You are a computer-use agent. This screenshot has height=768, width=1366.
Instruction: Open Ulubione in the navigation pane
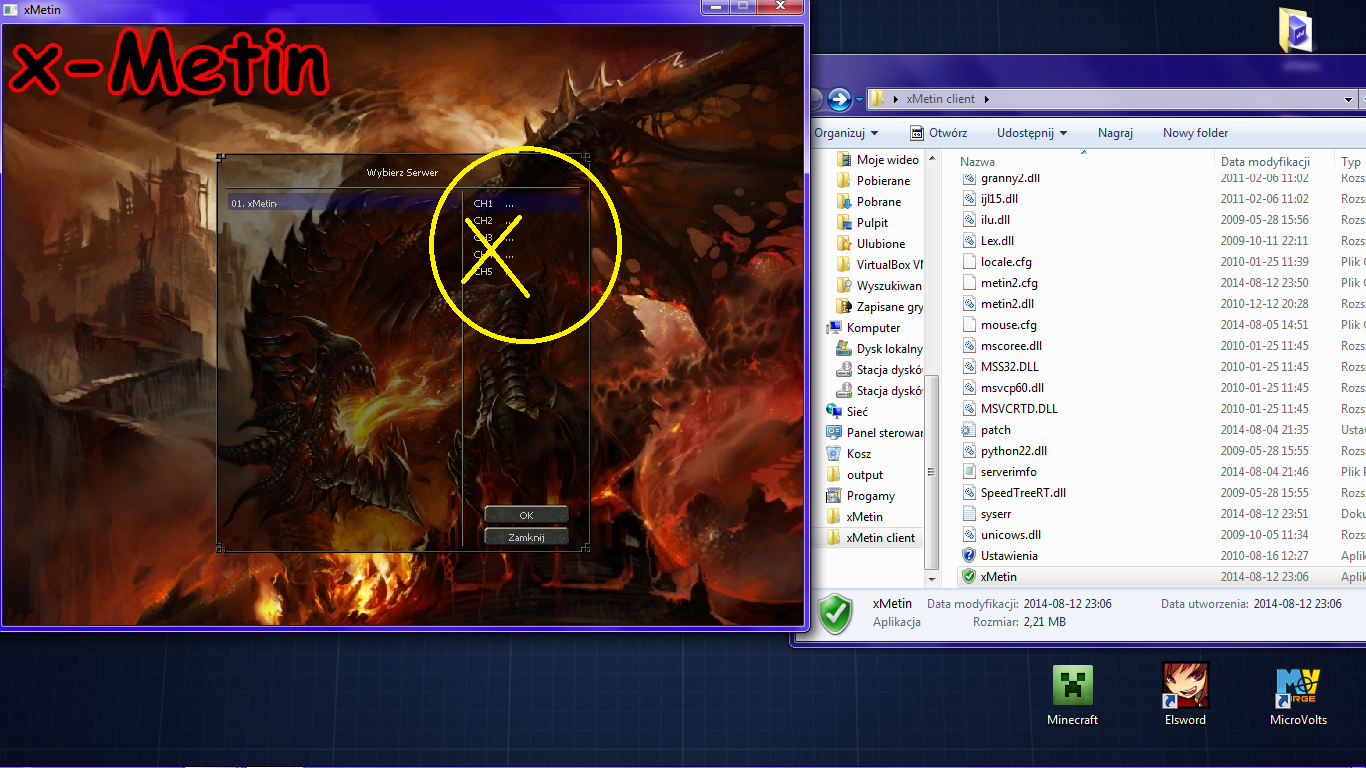(881, 244)
